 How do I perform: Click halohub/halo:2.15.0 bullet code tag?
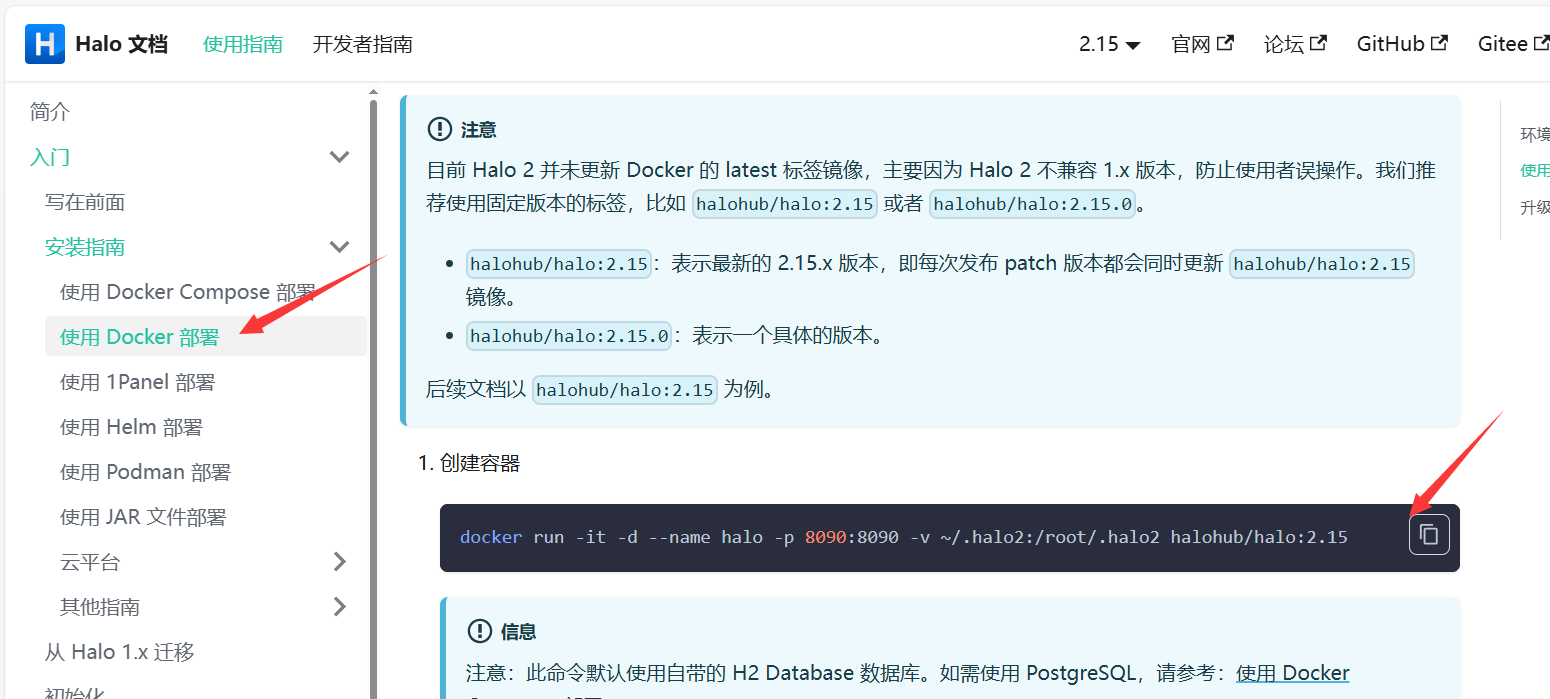pos(570,336)
